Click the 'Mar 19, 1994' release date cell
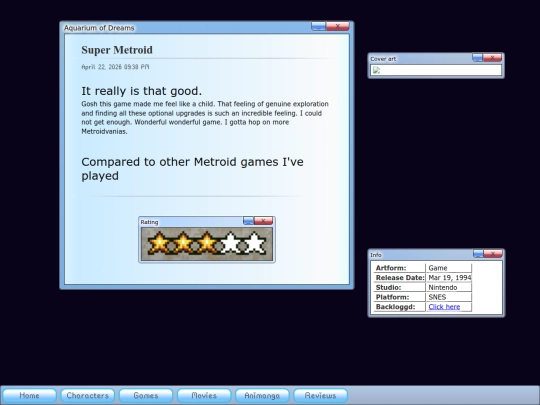 point(449,278)
